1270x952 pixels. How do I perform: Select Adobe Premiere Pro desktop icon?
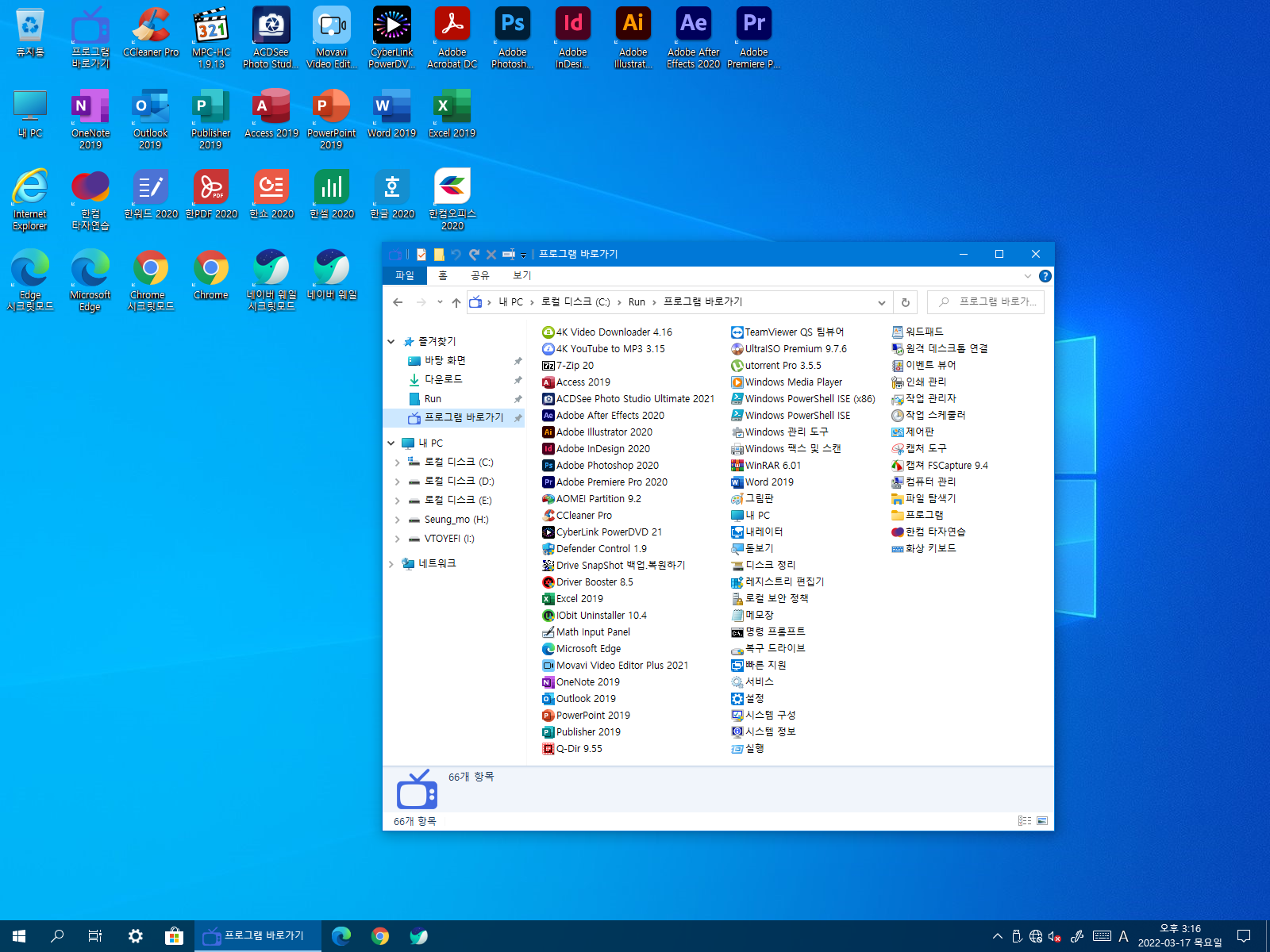point(754,37)
